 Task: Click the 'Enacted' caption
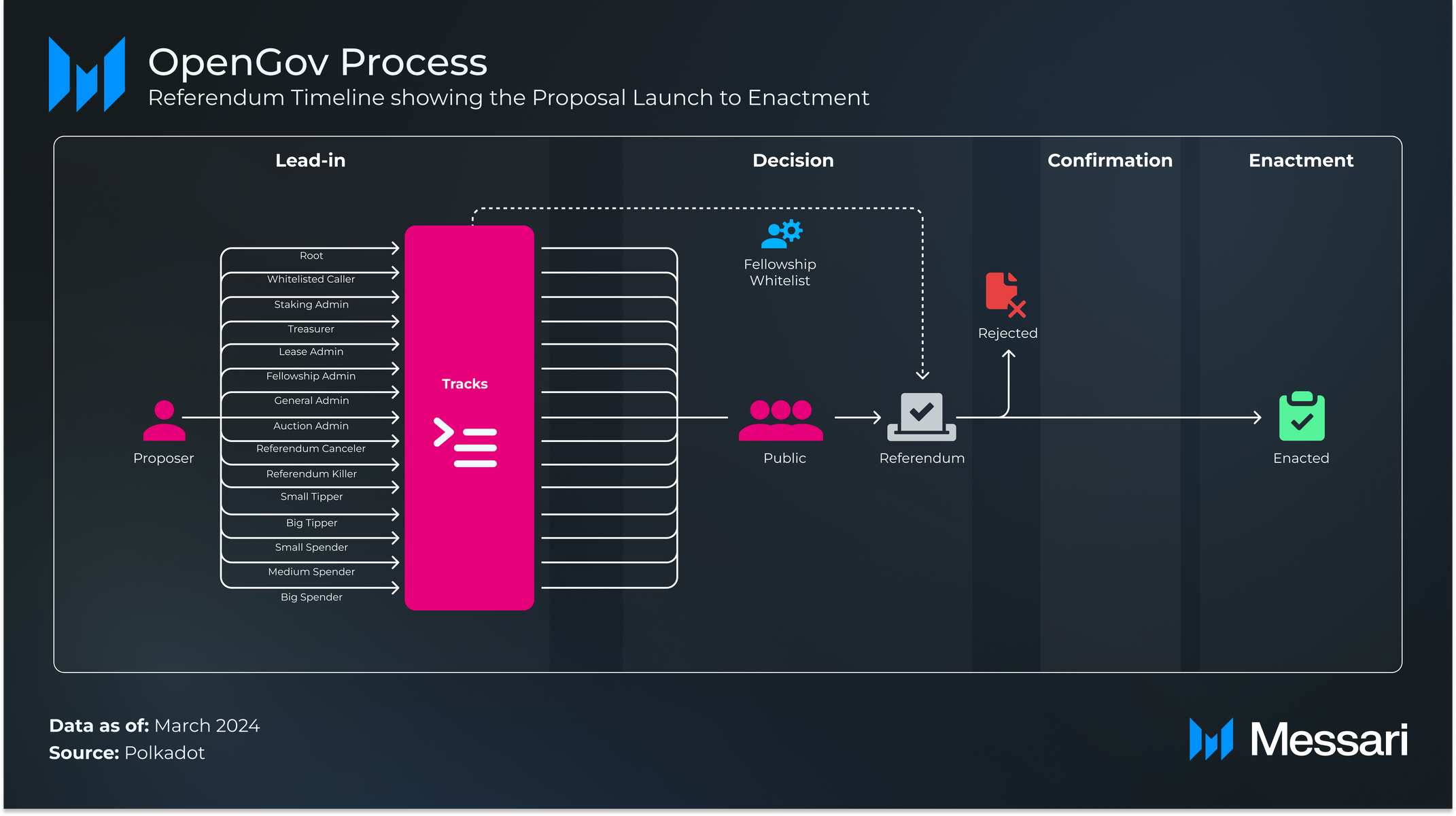1302,458
